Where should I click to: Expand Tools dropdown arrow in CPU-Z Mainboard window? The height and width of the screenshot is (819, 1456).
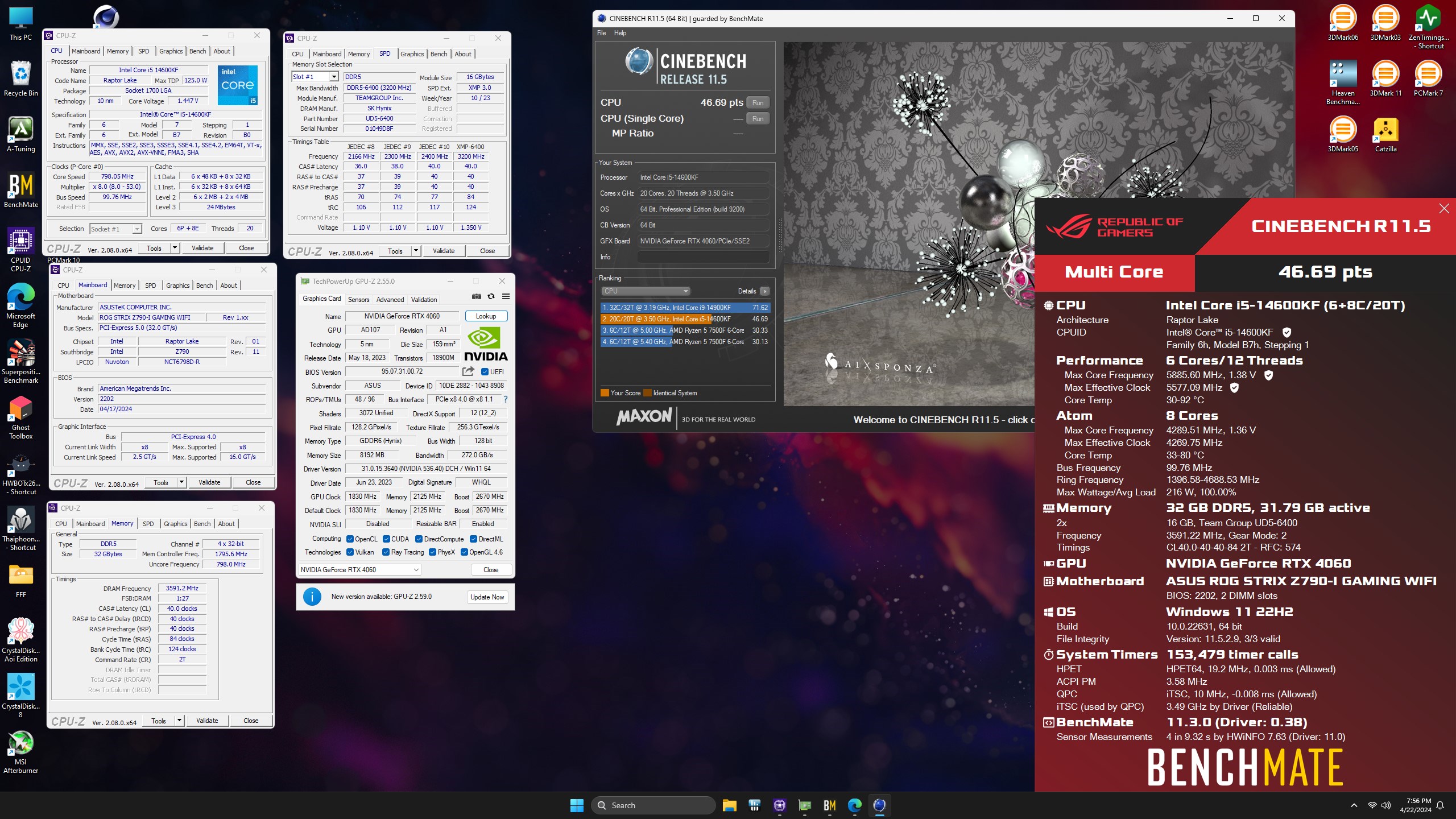(x=182, y=482)
